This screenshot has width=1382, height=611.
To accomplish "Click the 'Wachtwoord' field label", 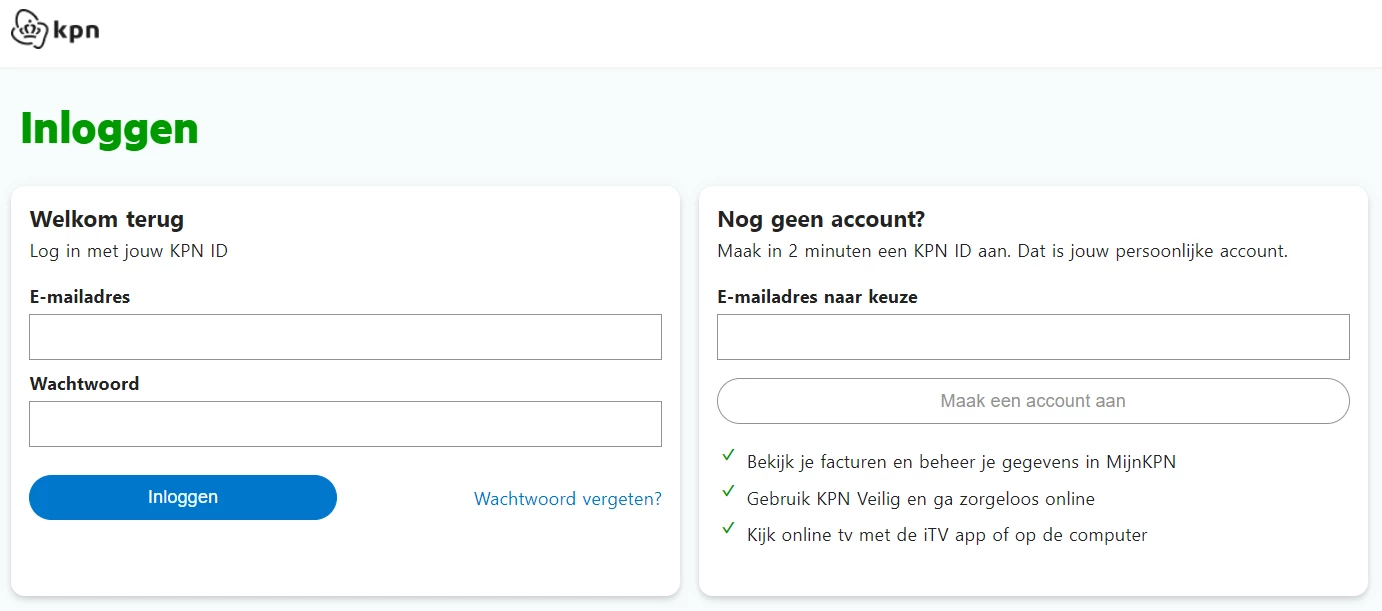I will click(84, 384).
